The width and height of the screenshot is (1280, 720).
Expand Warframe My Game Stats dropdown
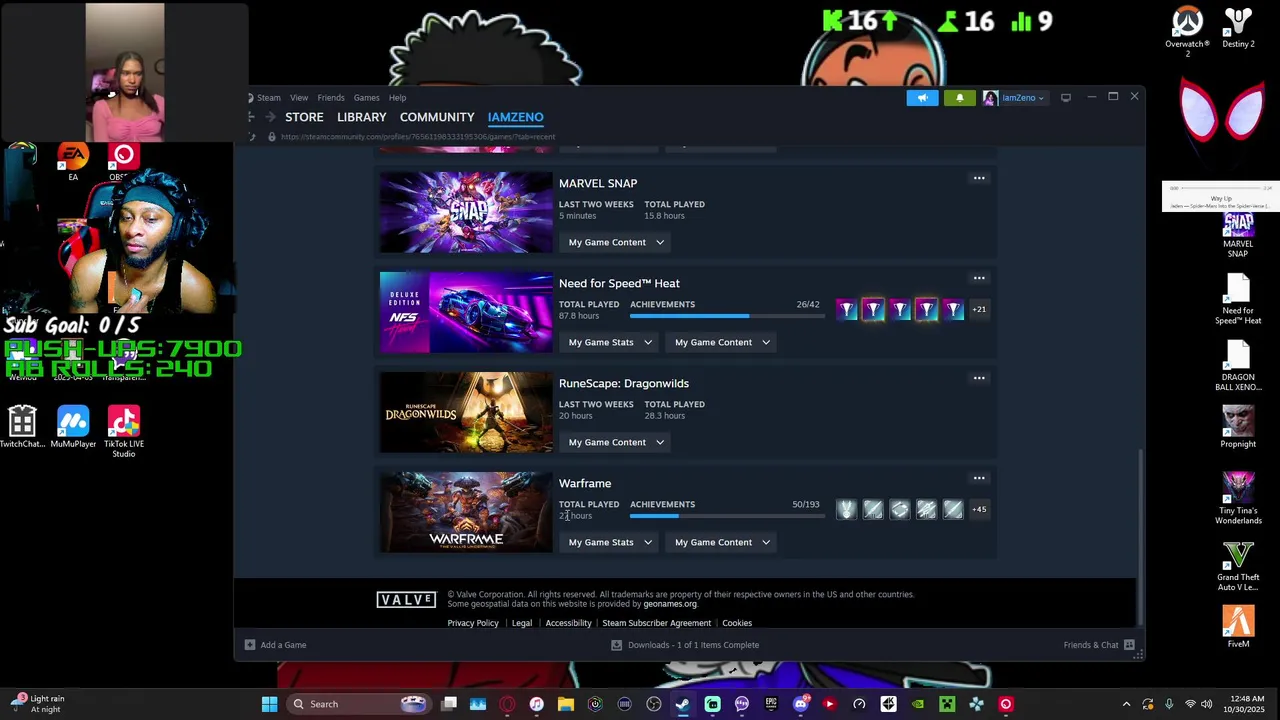[x=610, y=542]
